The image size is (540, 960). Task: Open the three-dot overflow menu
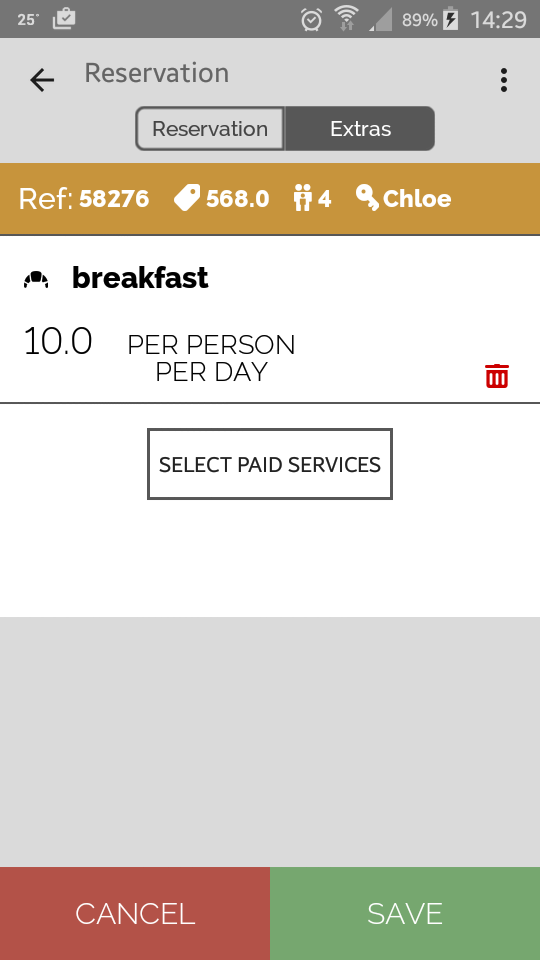[503, 80]
